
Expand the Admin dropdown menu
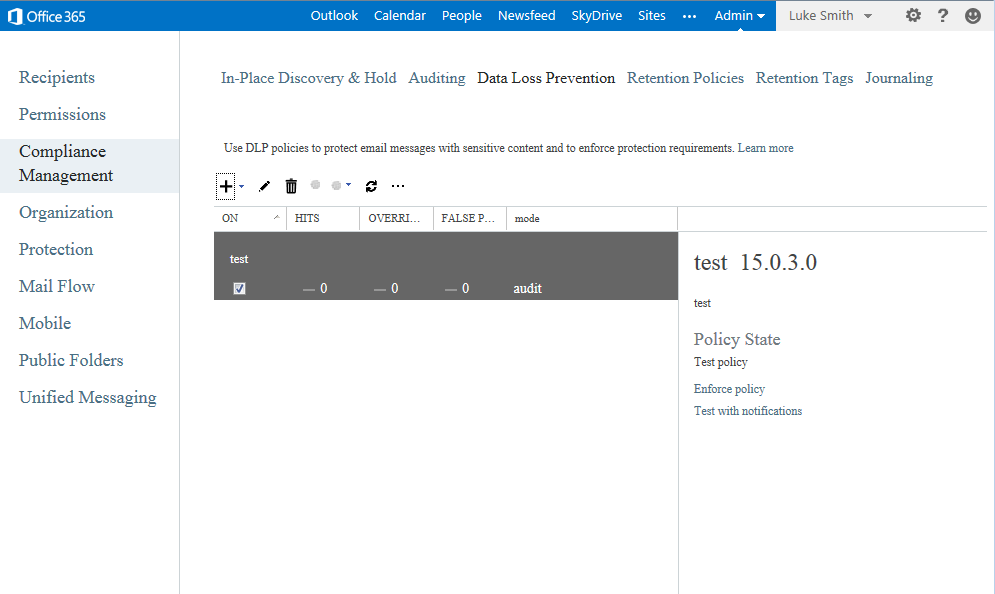click(x=740, y=16)
